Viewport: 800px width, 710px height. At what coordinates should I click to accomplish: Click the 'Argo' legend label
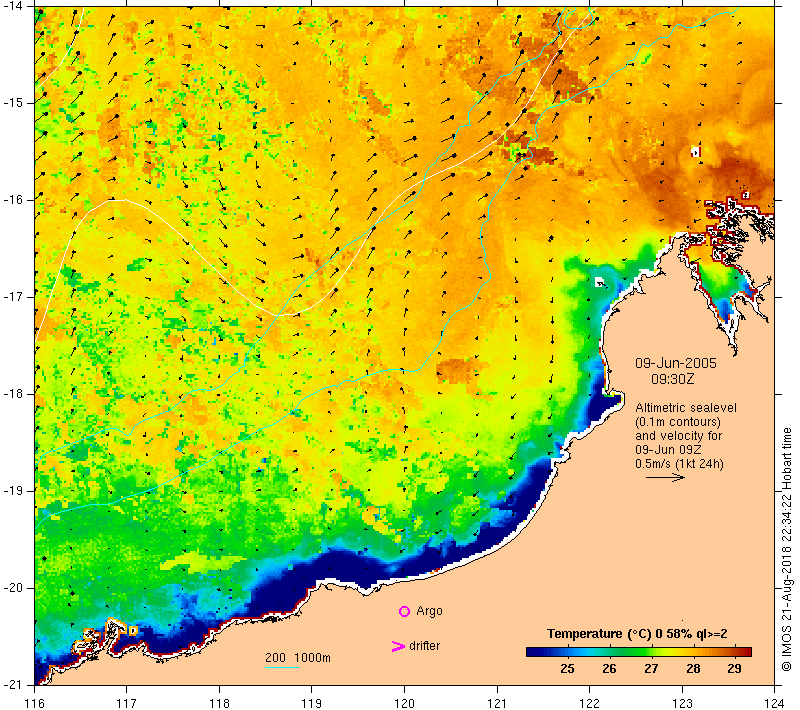pos(429,611)
